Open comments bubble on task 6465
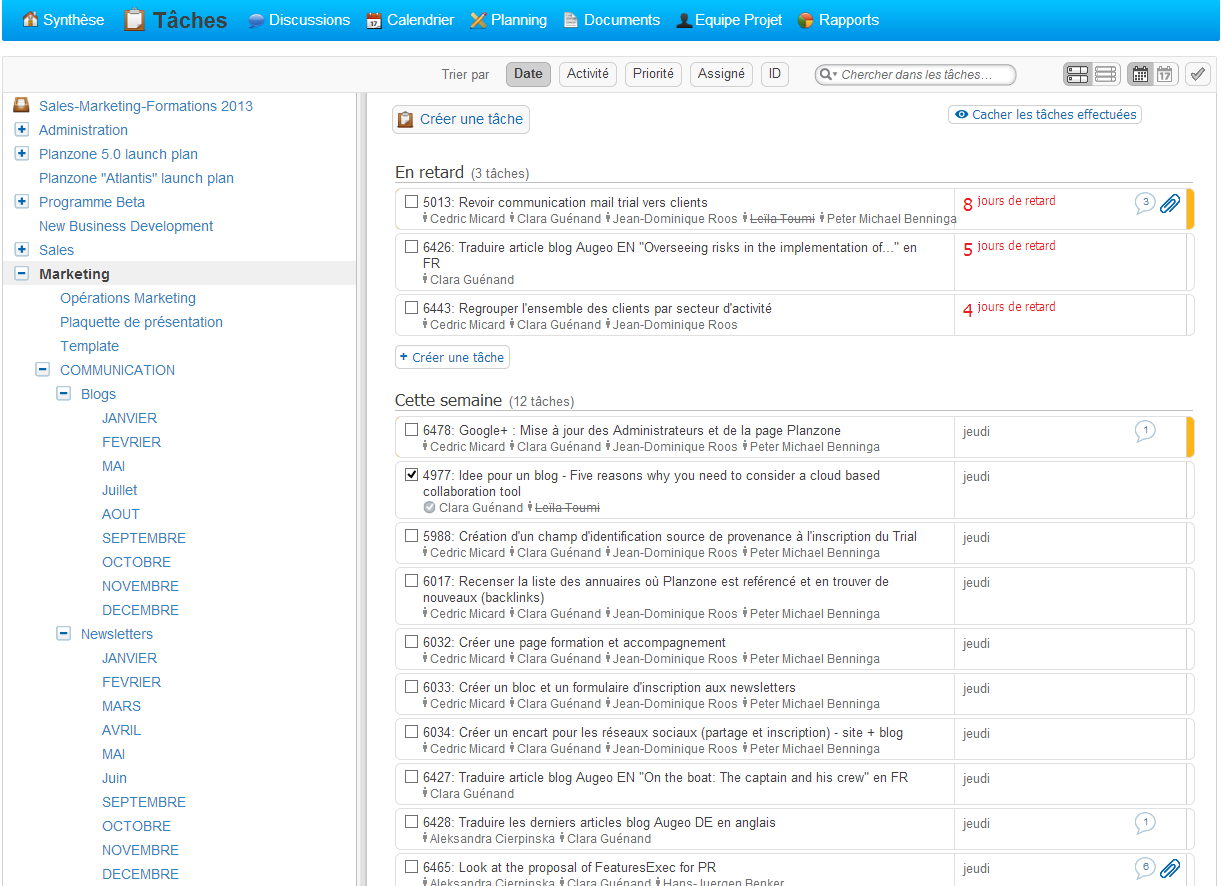1222x886 pixels. pyautogui.click(x=1145, y=868)
